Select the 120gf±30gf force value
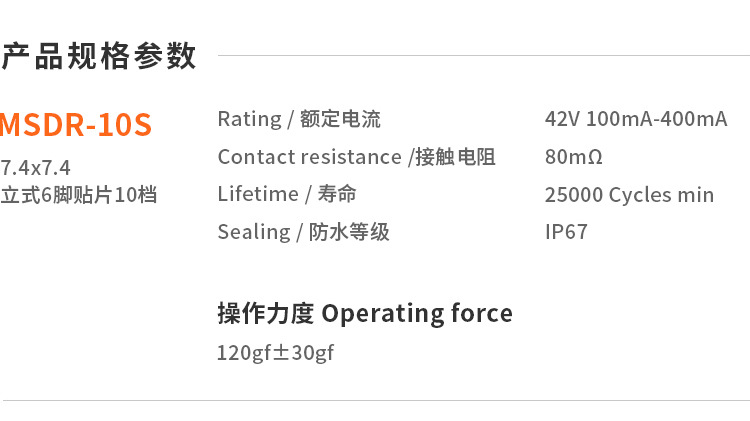This screenshot has height=421, width=750. (x=276, y=353)
